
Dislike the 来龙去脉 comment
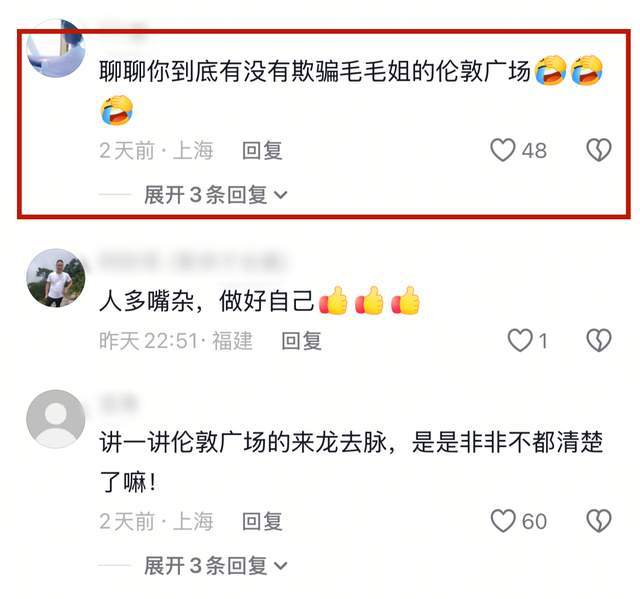click(x=598, y=521)
